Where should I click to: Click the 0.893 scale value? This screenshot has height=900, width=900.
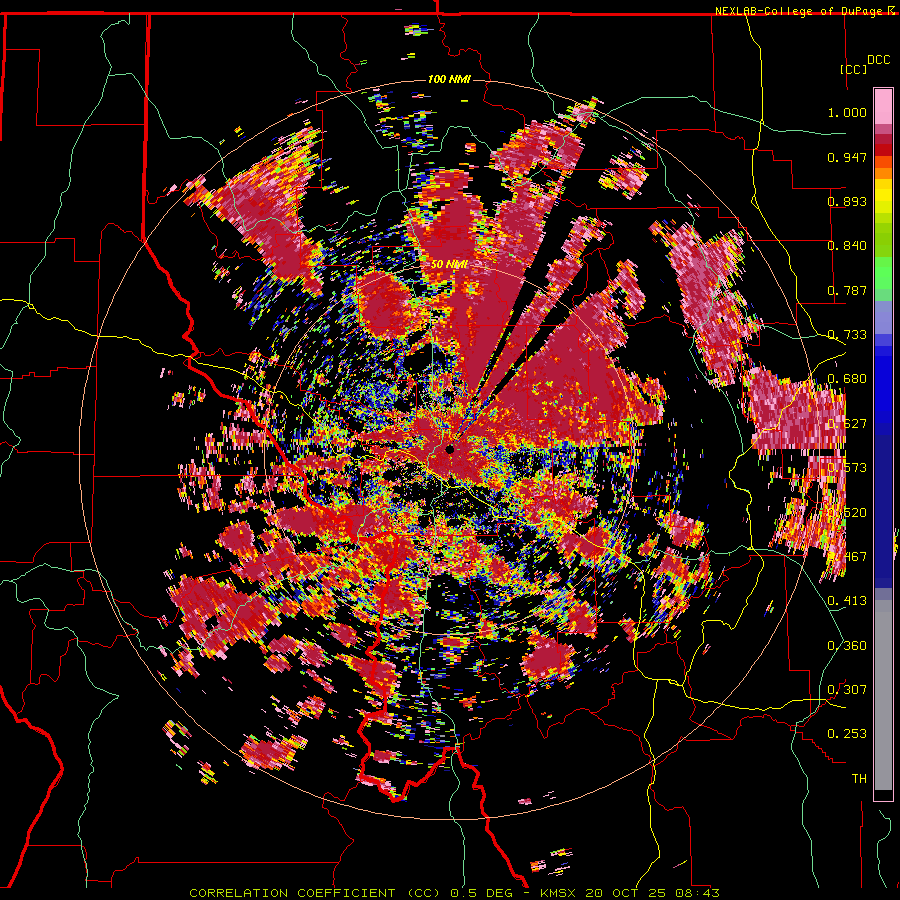(847, 201)
